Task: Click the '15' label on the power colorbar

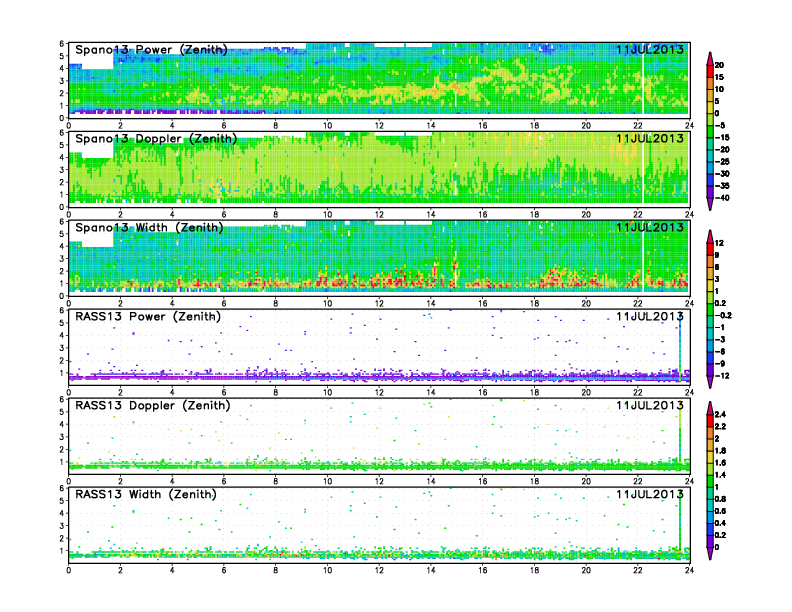Action: click(719, 77)
